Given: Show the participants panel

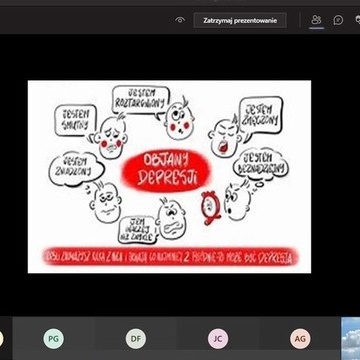Looking at the screenshot, I should 316,20.
